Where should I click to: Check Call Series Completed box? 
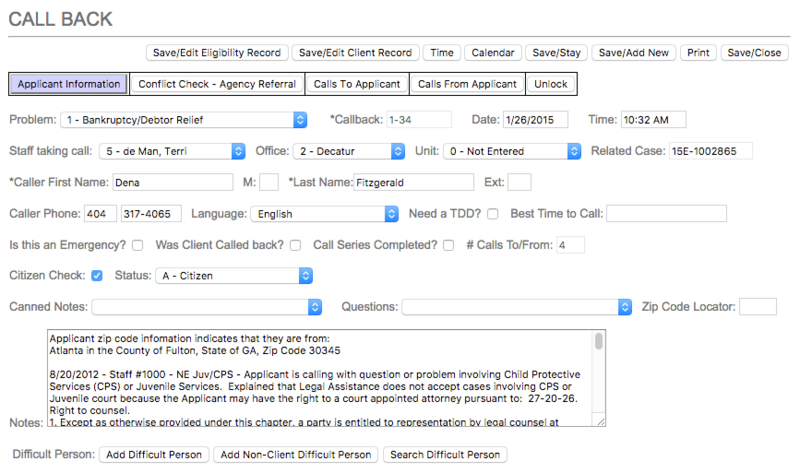(x=448, y=245)
